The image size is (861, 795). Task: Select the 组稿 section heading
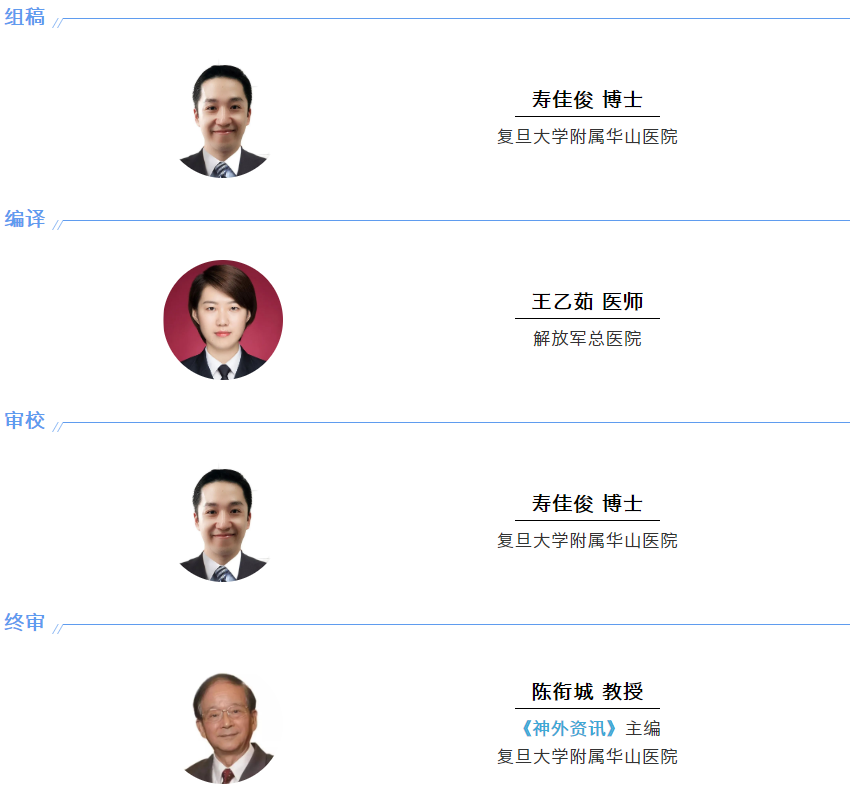pos(24,17)
